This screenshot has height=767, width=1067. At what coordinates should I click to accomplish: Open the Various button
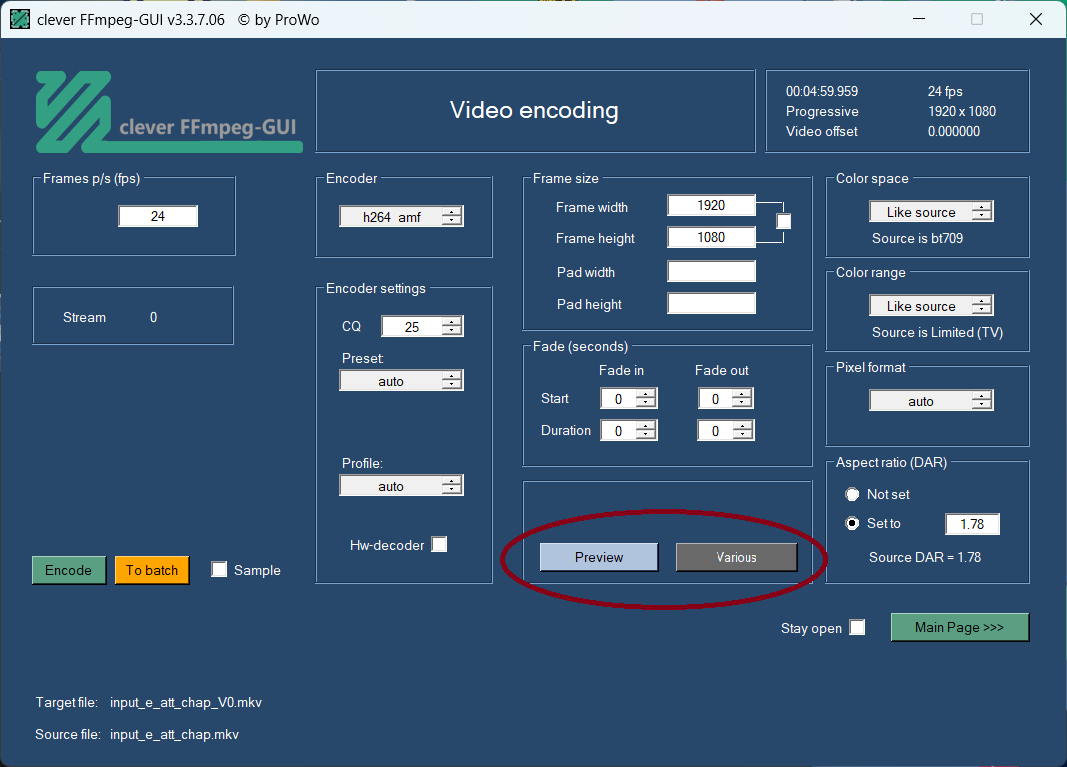[x=736, y=557]
